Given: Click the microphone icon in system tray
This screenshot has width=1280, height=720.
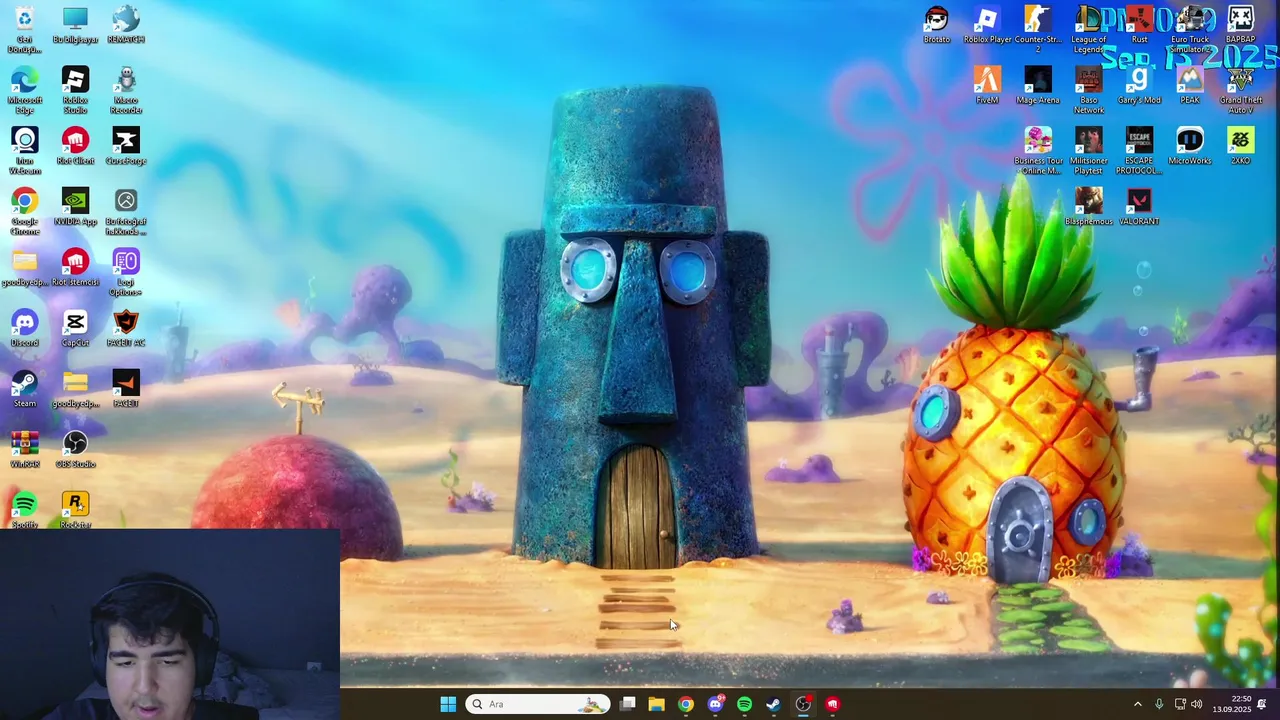Looking at the screenshot, I should tap(1159, 704).
